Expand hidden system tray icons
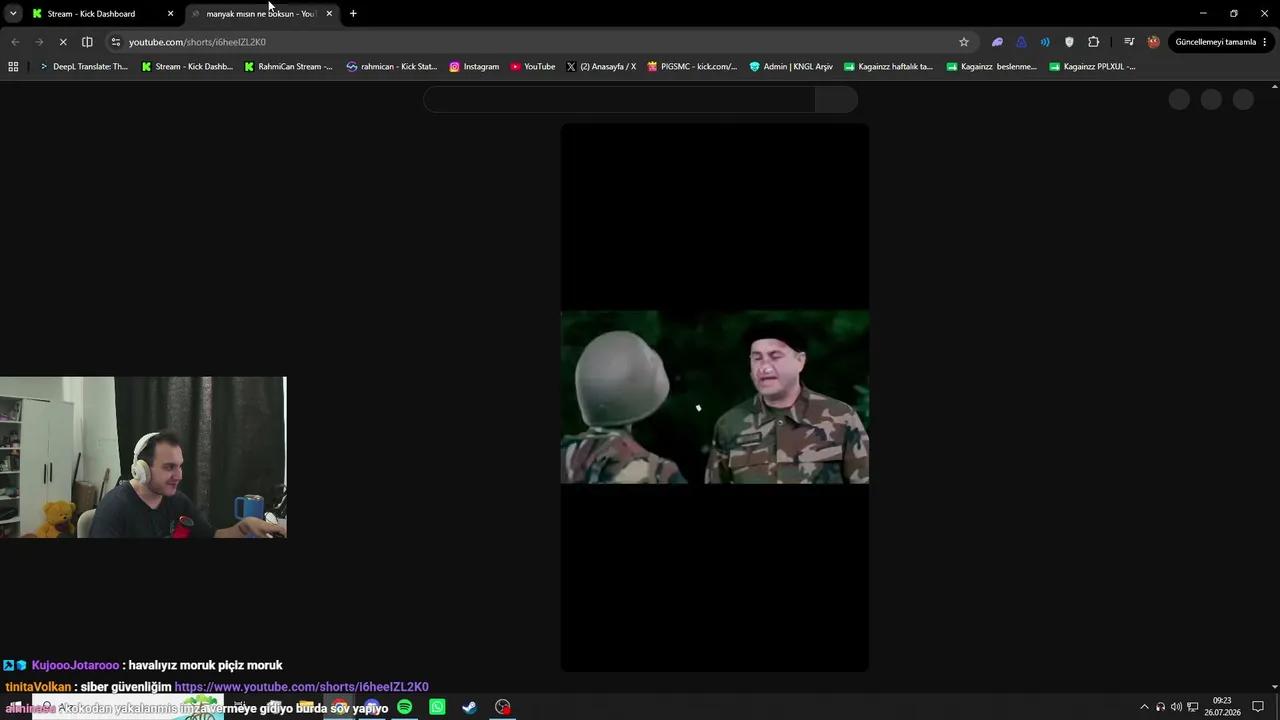The height and width of the screenshot is (720, 1280). pyautogui.click(x=1144, y=707)
